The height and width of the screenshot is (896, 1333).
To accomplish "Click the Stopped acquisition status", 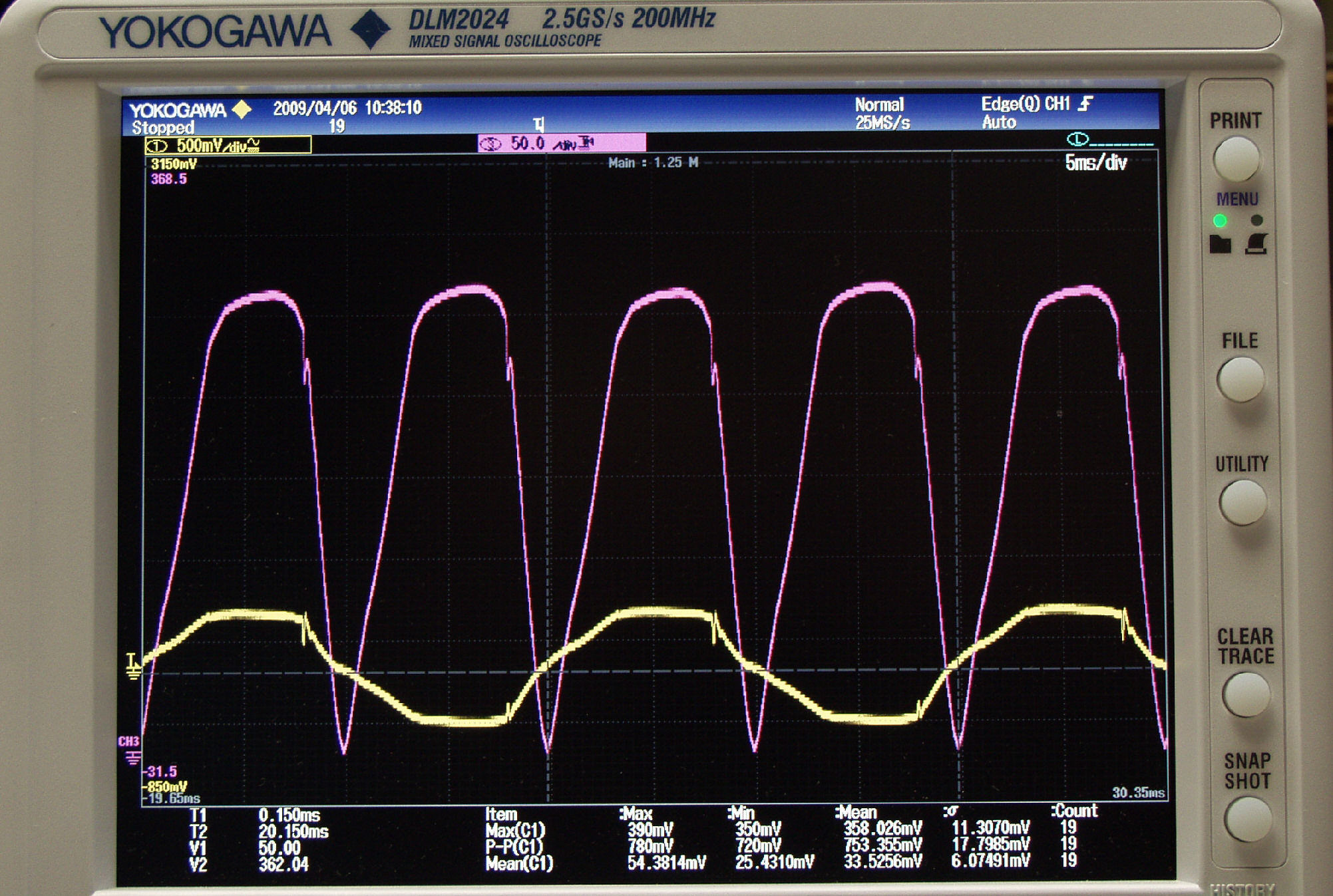I will pos(163,127).
